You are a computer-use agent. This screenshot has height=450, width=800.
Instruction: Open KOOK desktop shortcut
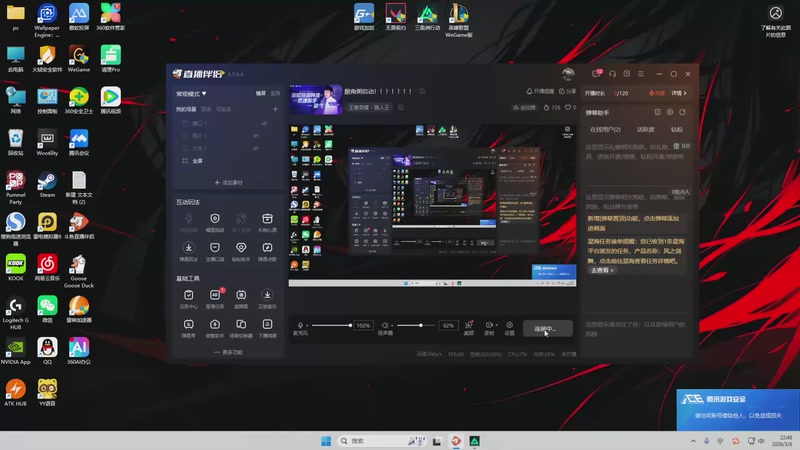(x=15, y=268)
